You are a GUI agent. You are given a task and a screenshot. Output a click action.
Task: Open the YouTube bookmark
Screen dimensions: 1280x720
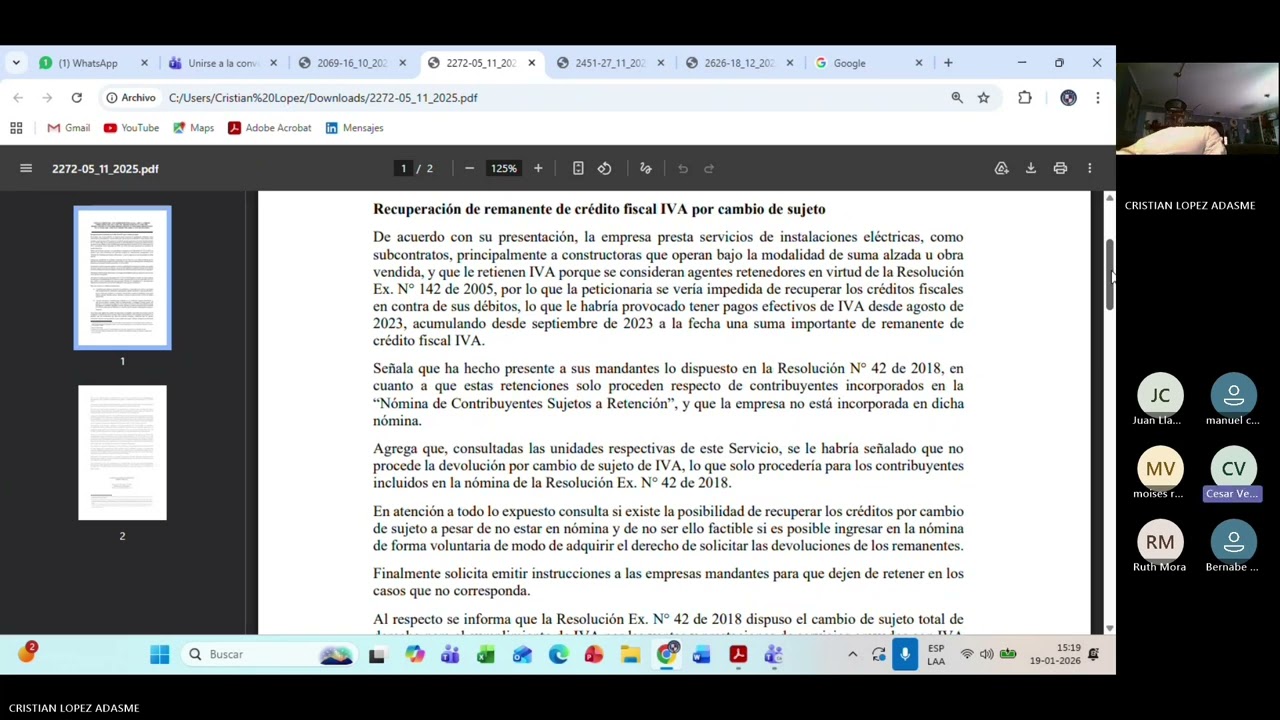pyautogui.click(x=131, y=128)
